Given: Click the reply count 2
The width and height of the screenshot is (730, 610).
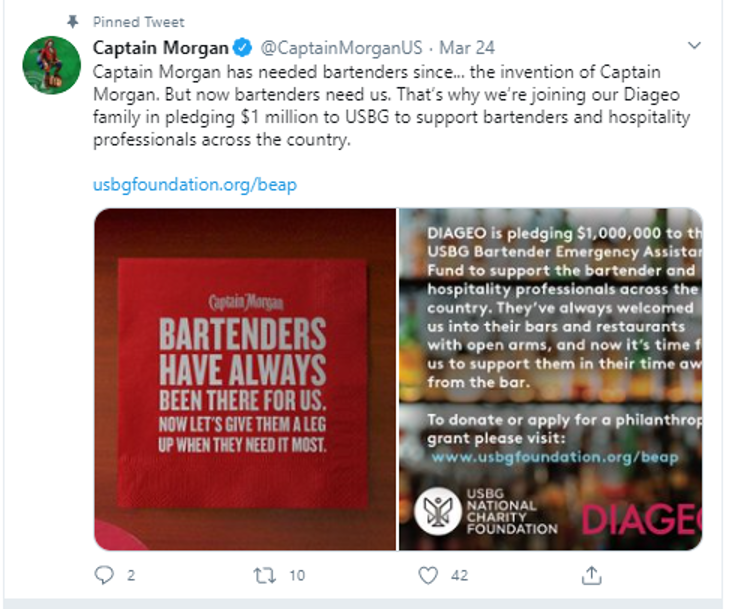Looking at the screenshot, I should click(x=131, y=576).
